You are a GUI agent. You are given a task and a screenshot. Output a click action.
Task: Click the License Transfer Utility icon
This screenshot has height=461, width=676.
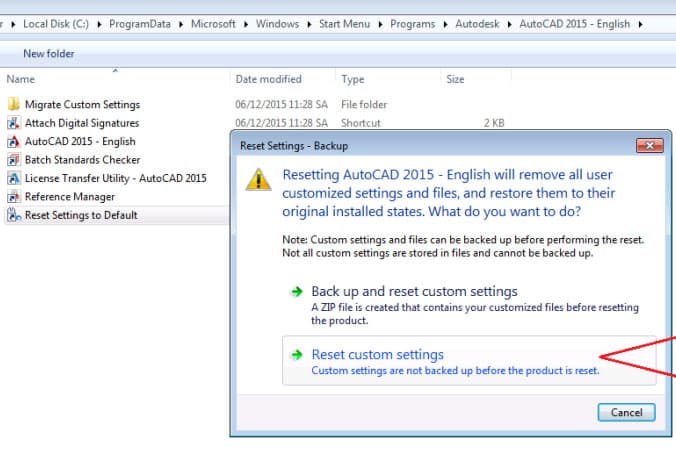pos(14,178)
